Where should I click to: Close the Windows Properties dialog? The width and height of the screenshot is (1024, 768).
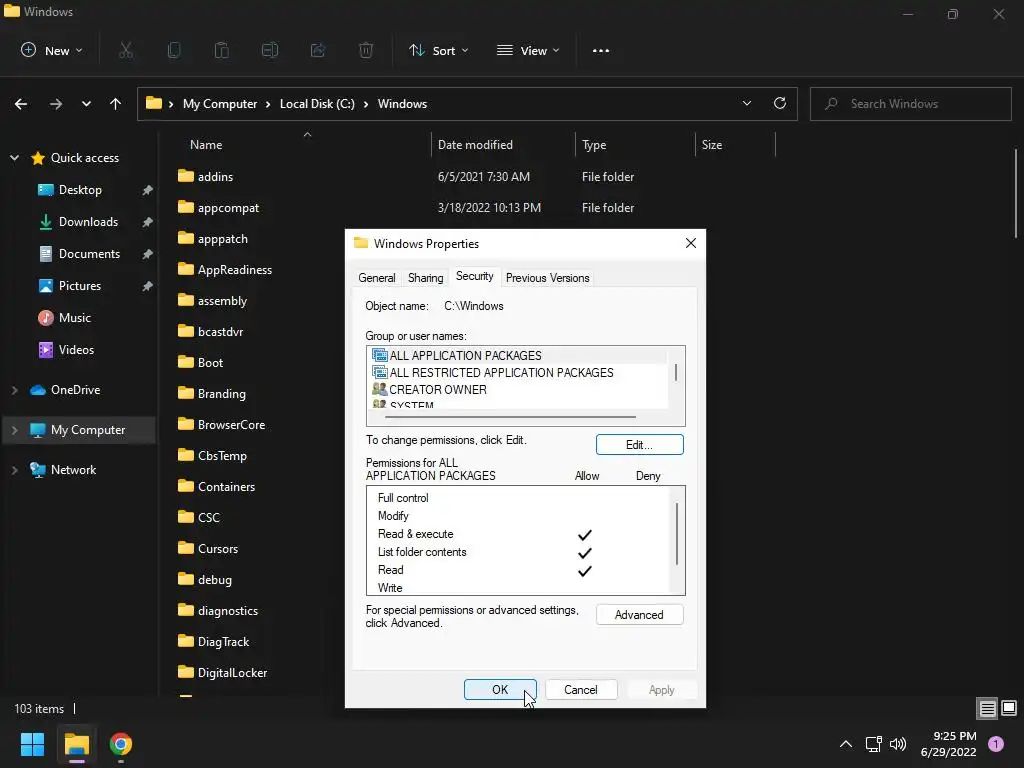691,244
